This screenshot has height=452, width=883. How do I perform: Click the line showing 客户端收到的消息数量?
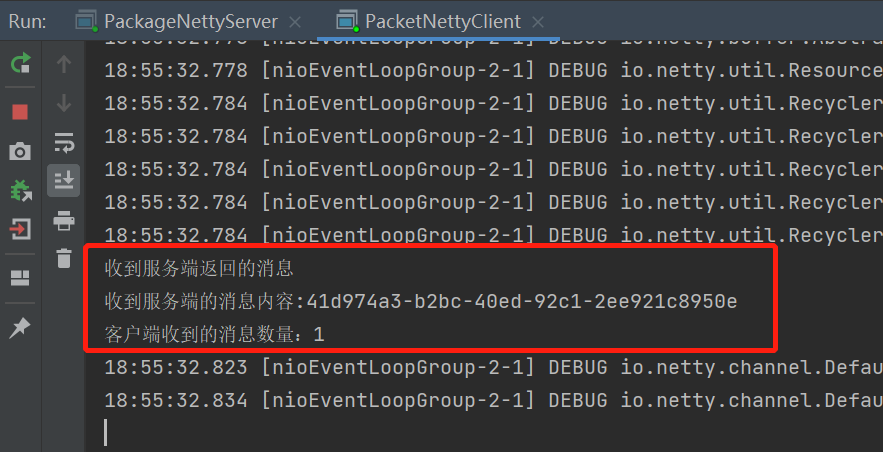214,334
